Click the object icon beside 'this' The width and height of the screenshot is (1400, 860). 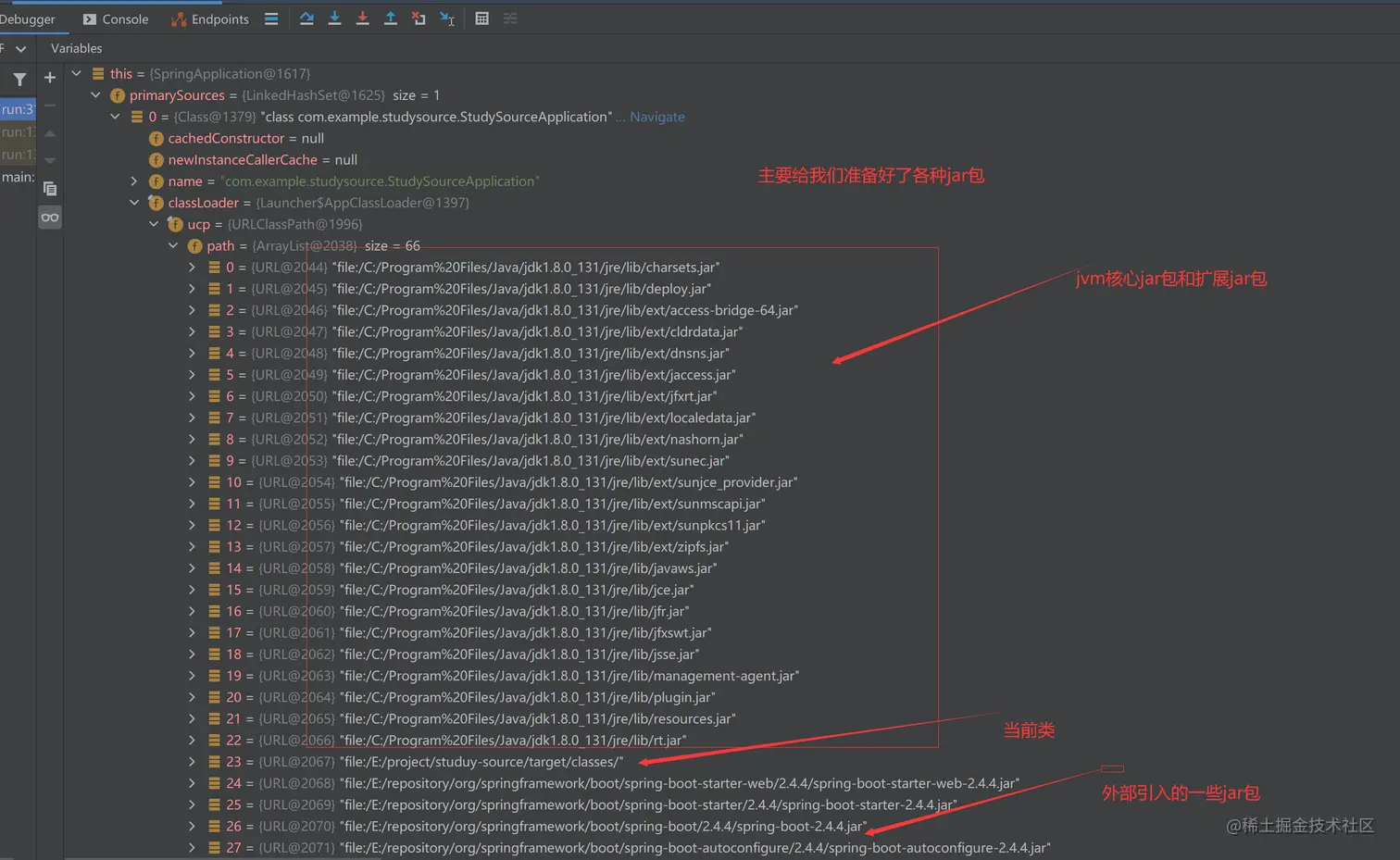click(x=98, y=74)
